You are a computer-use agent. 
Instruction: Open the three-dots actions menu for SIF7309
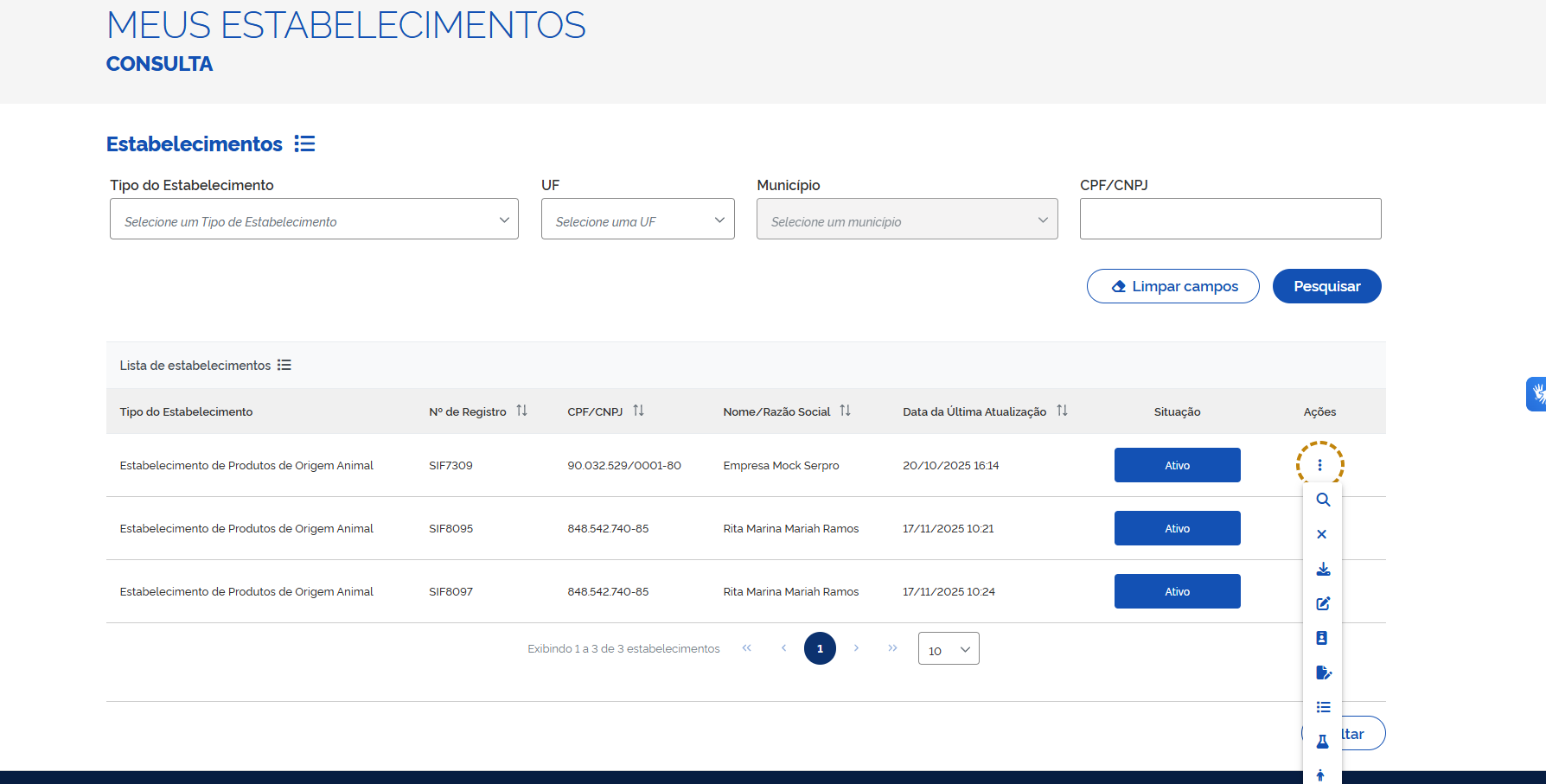point(1319,465)
